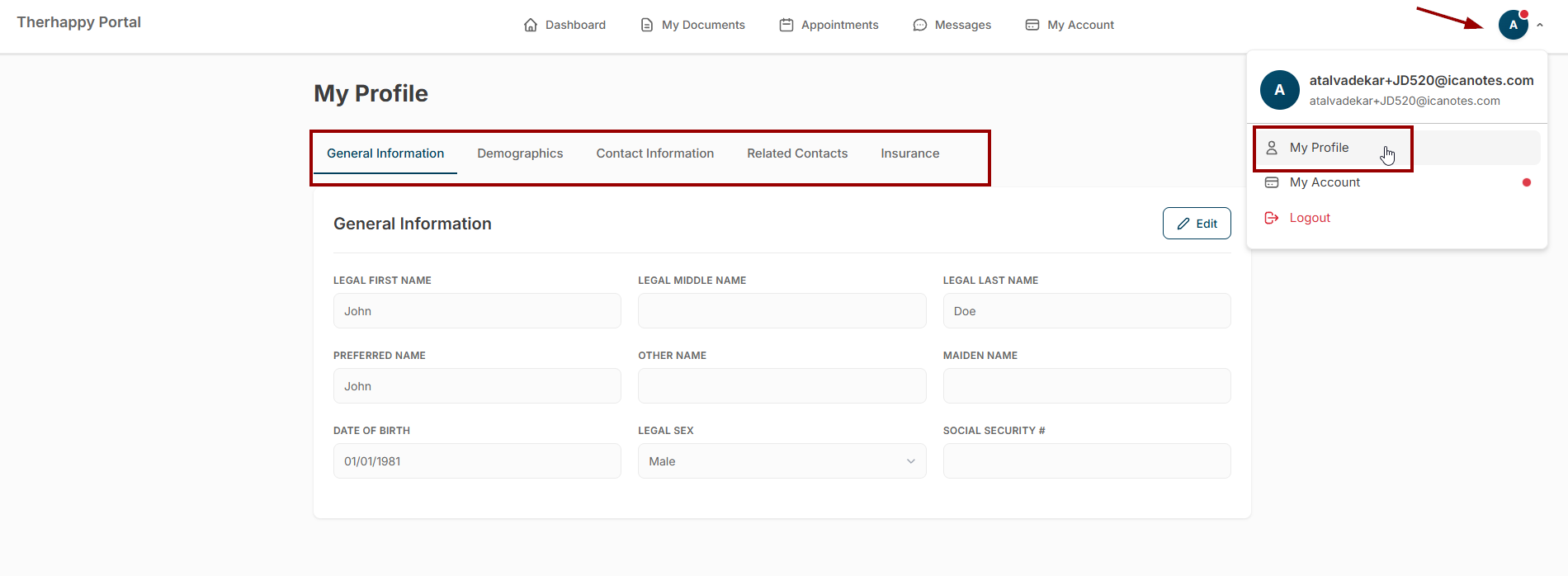Click the Appointments calendar icon
Viewport: 1568px width, 576px height.
click(786, 25)
